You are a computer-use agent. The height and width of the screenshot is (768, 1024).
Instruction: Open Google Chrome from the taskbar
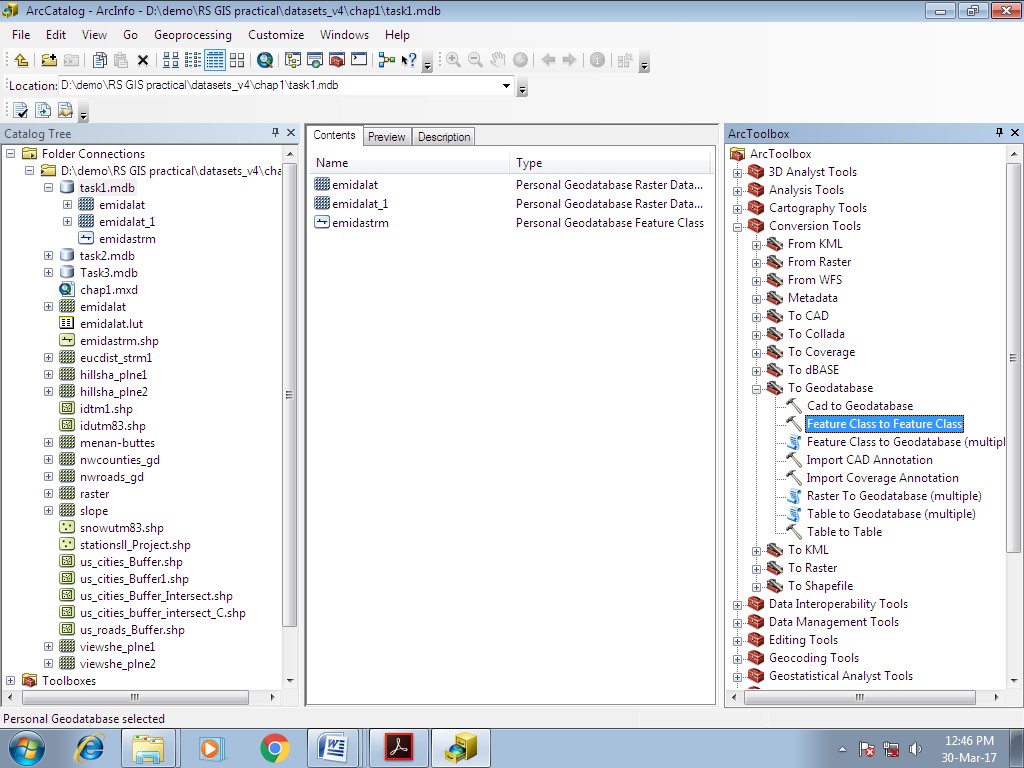click(274, 748)
